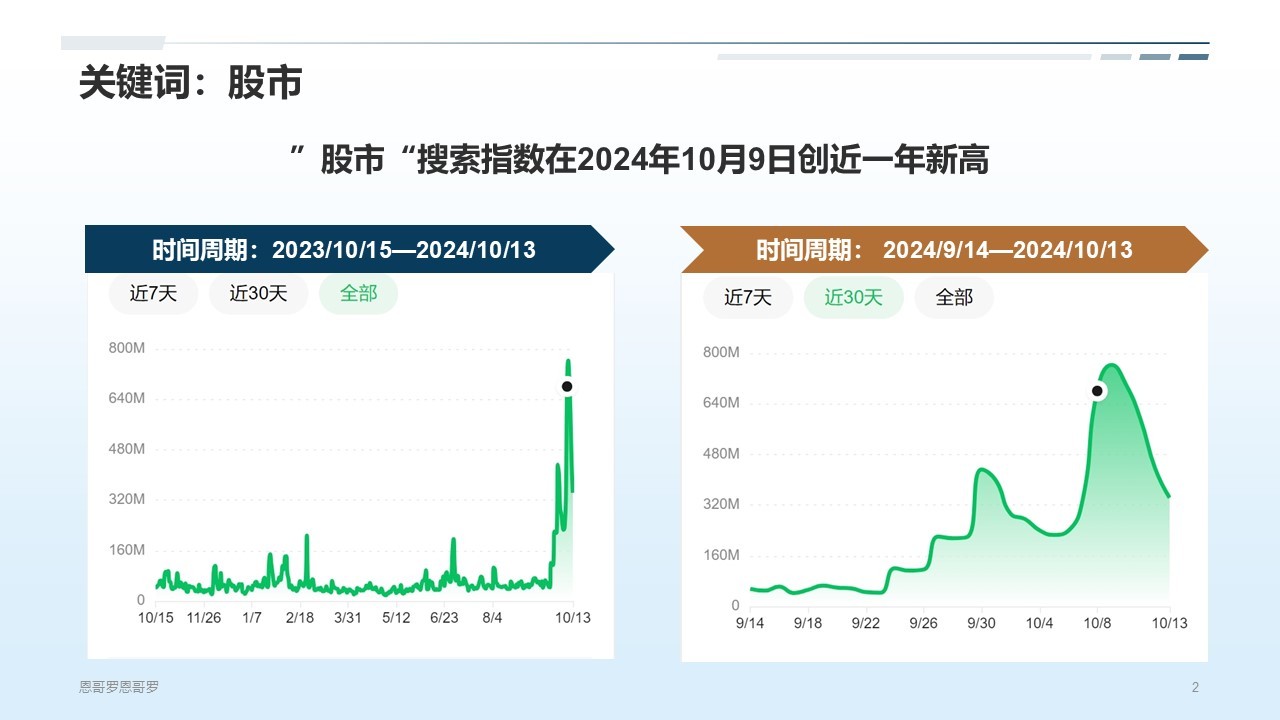Image resolution: width=1280 pixels, height=720 pixels.
Task: Click 9/26 date label on right chart
Action: point(924,623)
